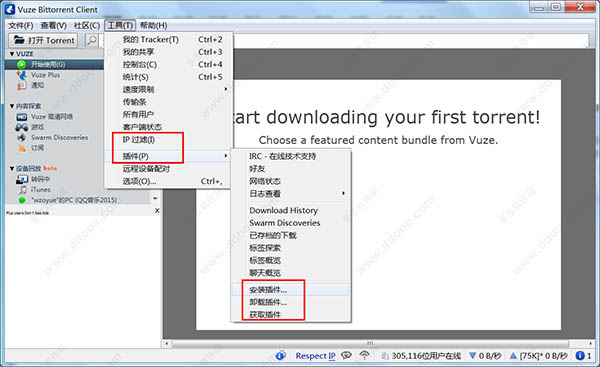Choose 标签探索 in plugin submenu
The image size is (600, 367).
[291, 248]
